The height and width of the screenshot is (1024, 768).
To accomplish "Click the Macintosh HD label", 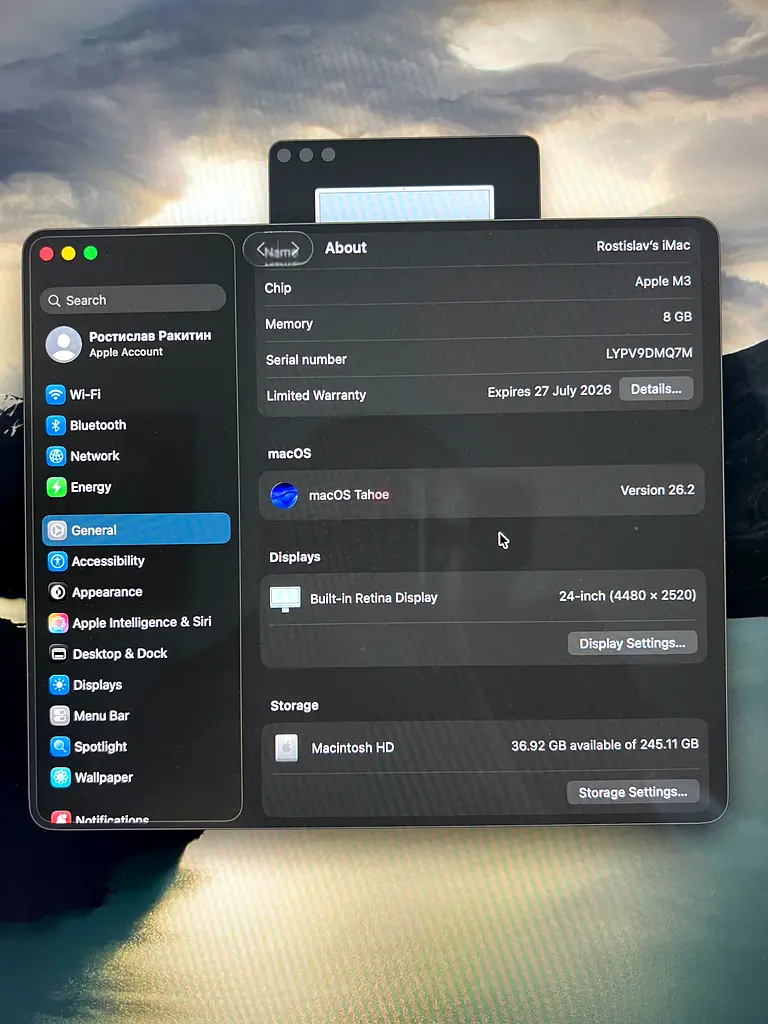I will click(x=353, y=748).
